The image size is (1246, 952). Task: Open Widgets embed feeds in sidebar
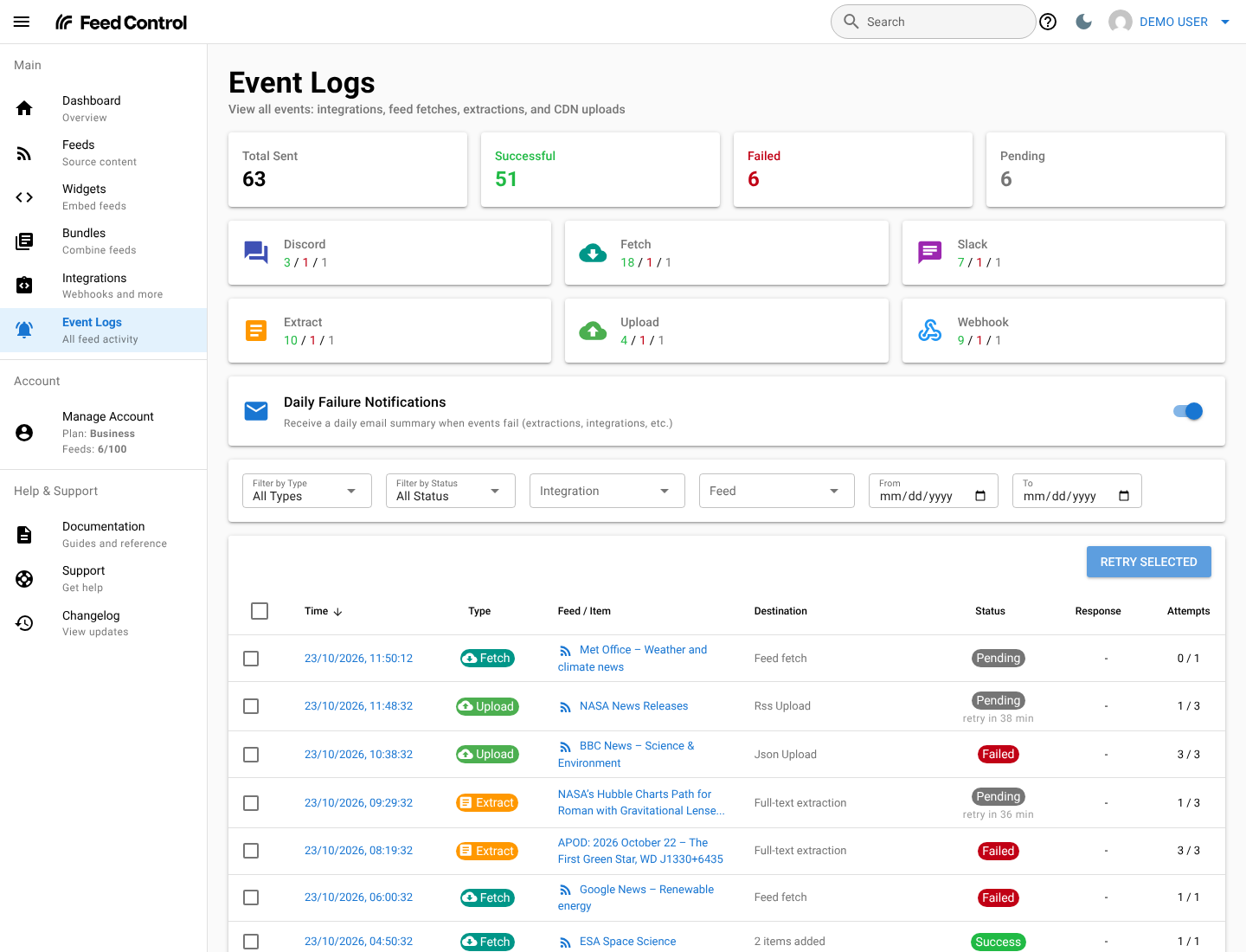click(104, 197)
